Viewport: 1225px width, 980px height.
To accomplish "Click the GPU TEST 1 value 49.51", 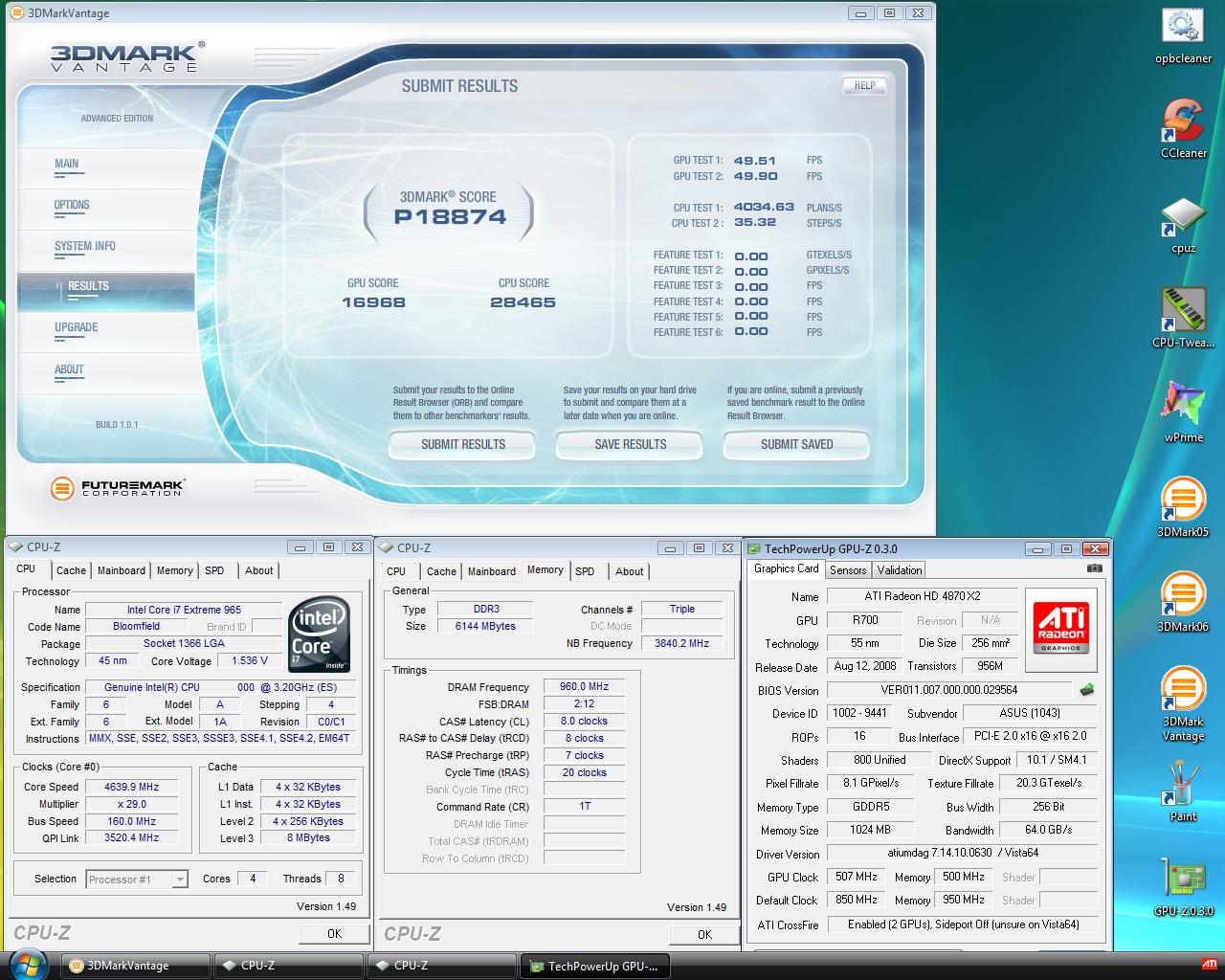I will (755, 161).
